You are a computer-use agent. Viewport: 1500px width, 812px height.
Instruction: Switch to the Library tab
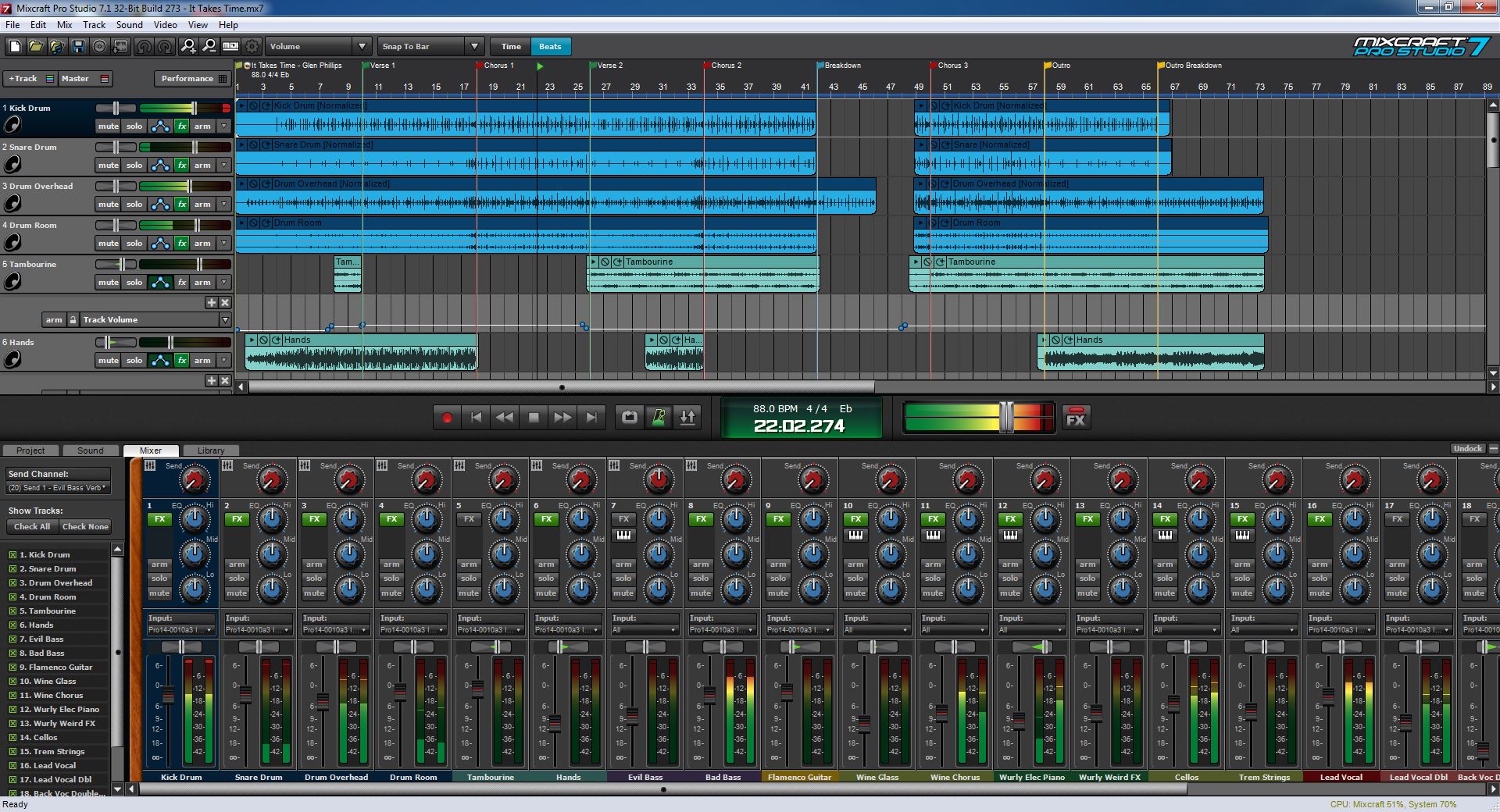(x=210, y=451)
